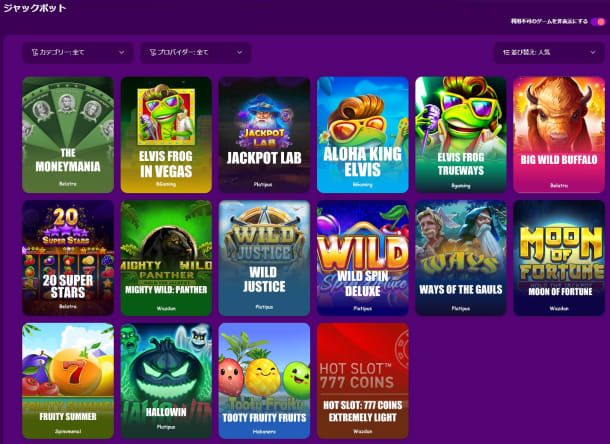The height and width of the screenshot is (444, 610).
Task: Open the sort order dropdown
Action: tap(549, 52)
